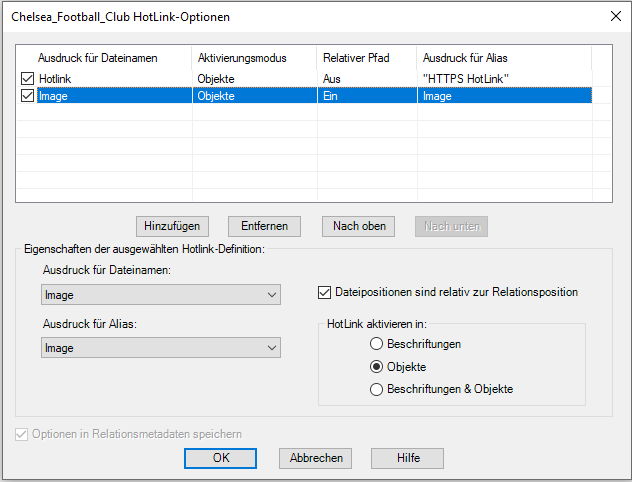This screenshot has width=632, height=482.
Task: Click the Hinzufügen button
Action: tap(174, 226)
